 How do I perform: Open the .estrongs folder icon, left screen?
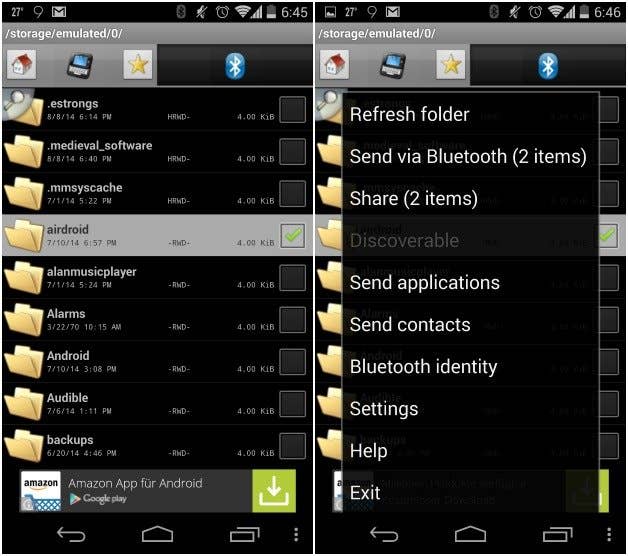click(x=23, y=108)
